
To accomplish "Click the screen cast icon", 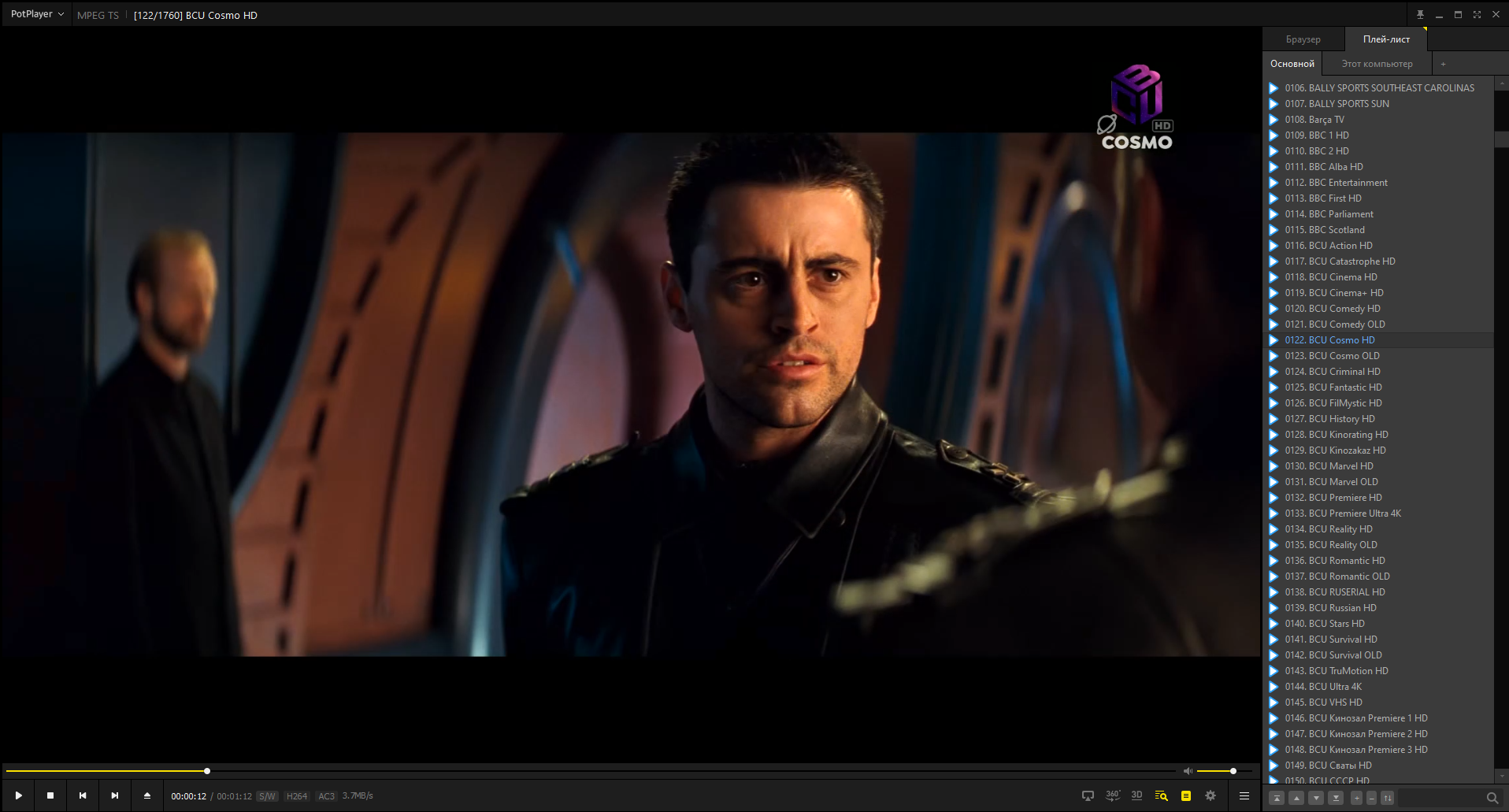I will click(x=1088, y=795).
